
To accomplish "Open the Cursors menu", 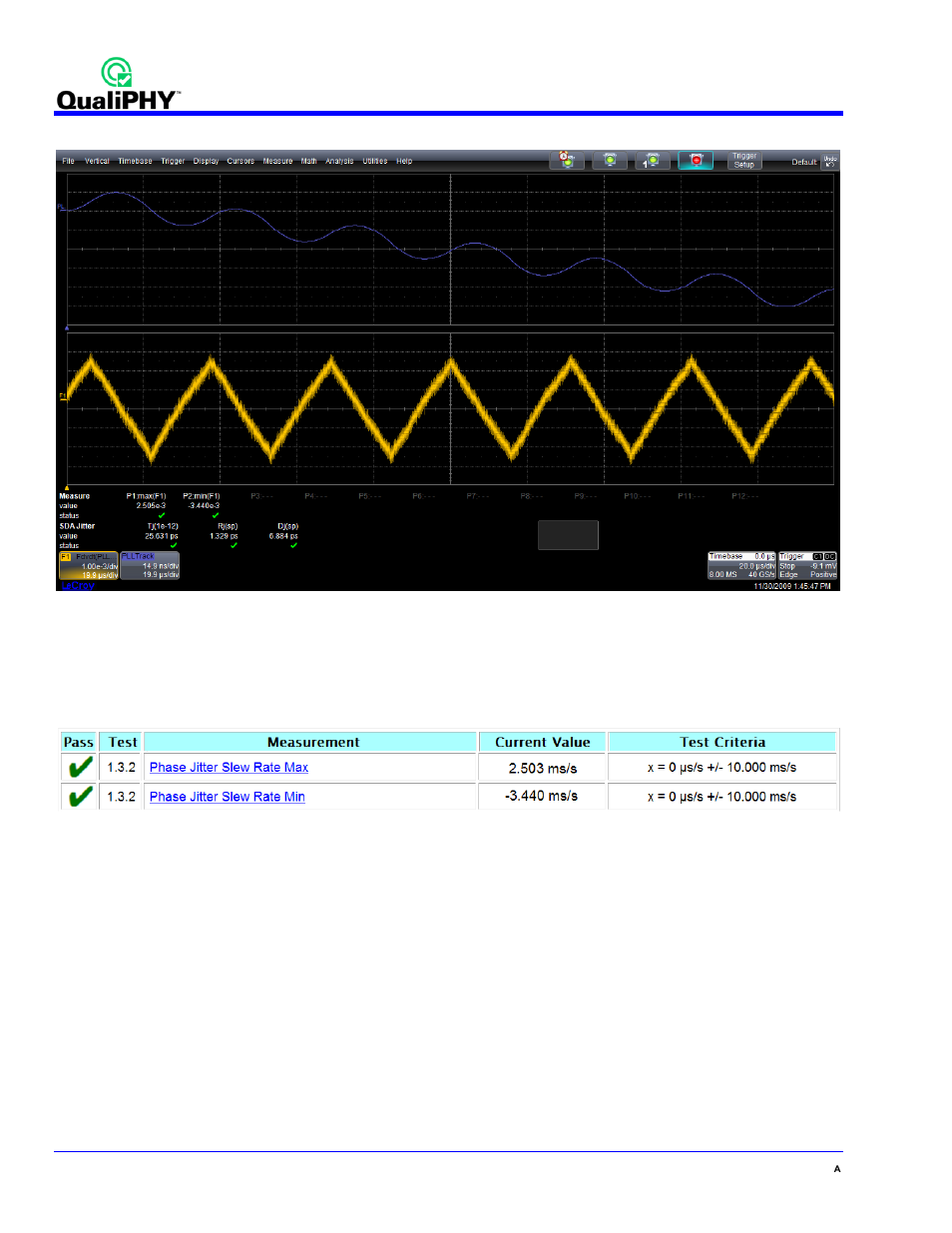I will point(240,161).
